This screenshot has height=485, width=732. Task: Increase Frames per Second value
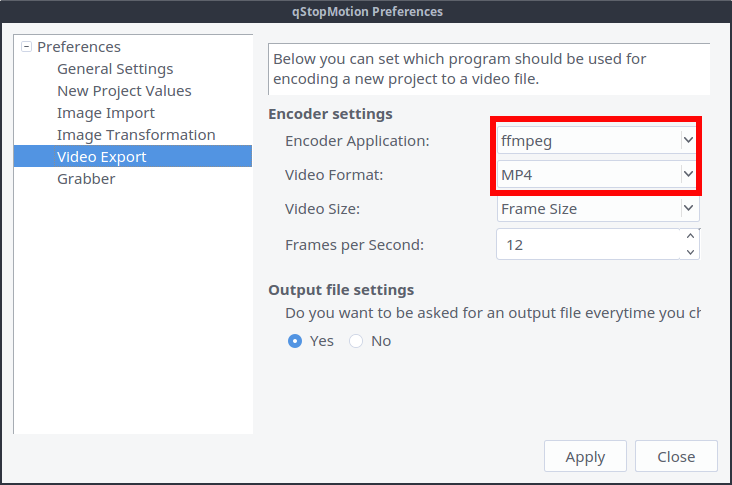[690, 236]
